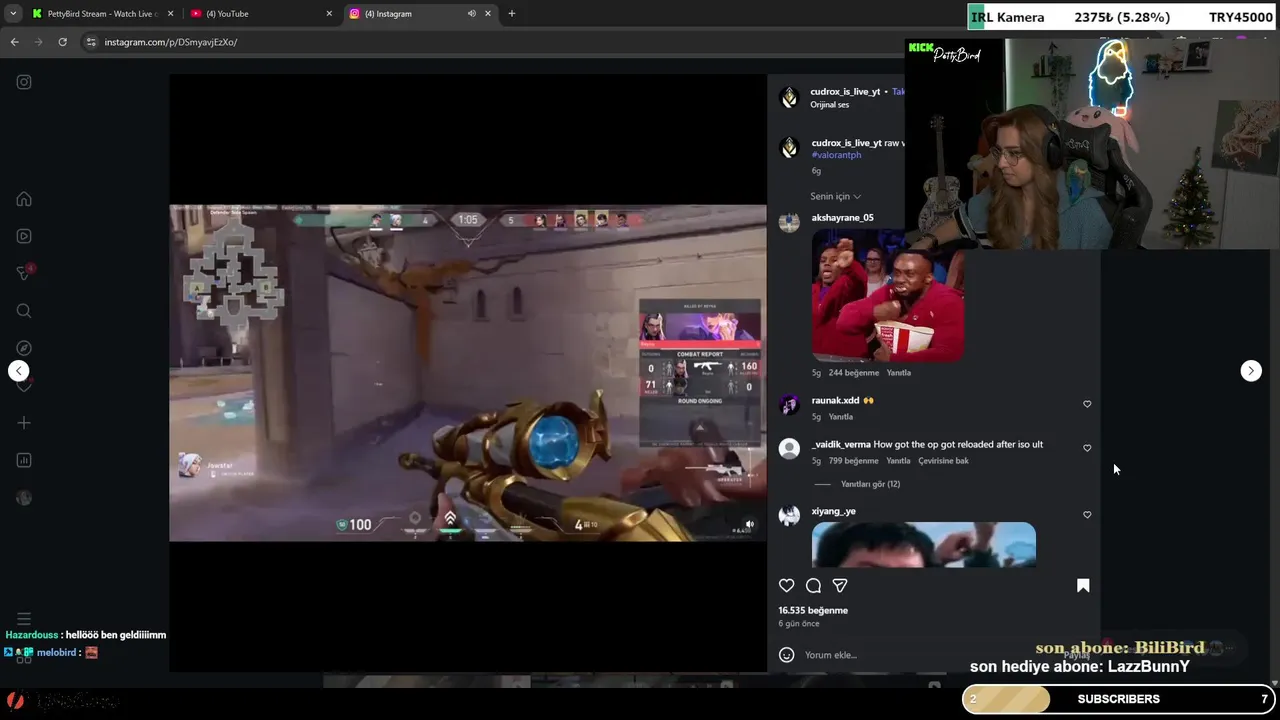Reply to akshayrane_05's comment
The image size is (1280, 720).
898,373
